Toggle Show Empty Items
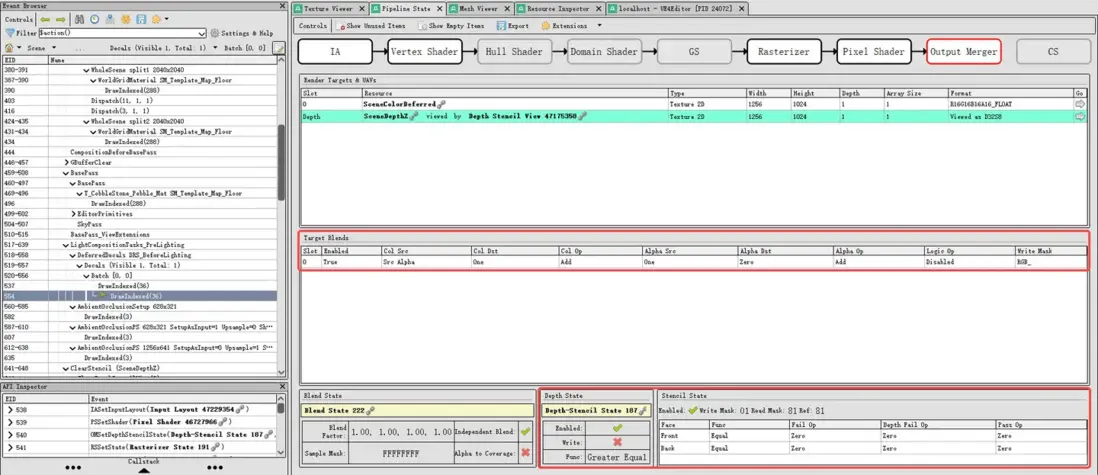Image resolution: width=1098 pixels, height=475 pixels. (450, 26)
